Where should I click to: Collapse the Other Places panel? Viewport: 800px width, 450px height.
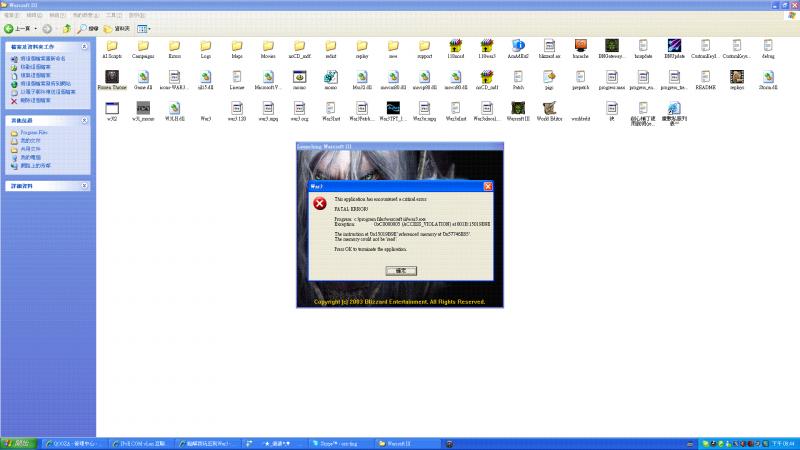85,120
